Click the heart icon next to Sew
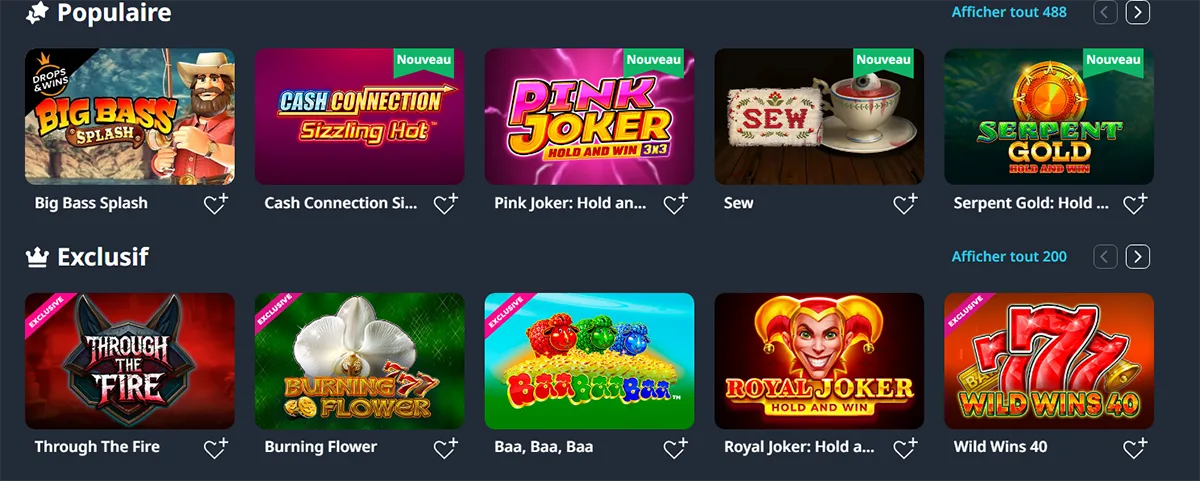Screen dimensions: 1200x481 point(906,204)
